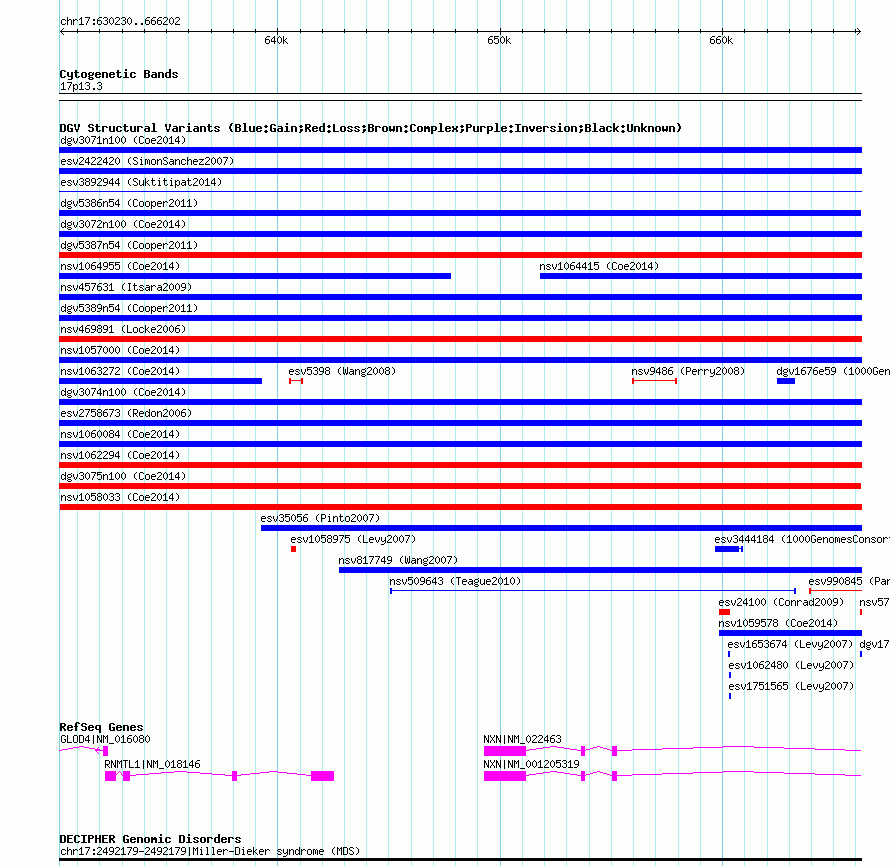Select the esv24100 (Conrad2009) red block
Screen dimensions: 890x866
[x=724, y=612]
